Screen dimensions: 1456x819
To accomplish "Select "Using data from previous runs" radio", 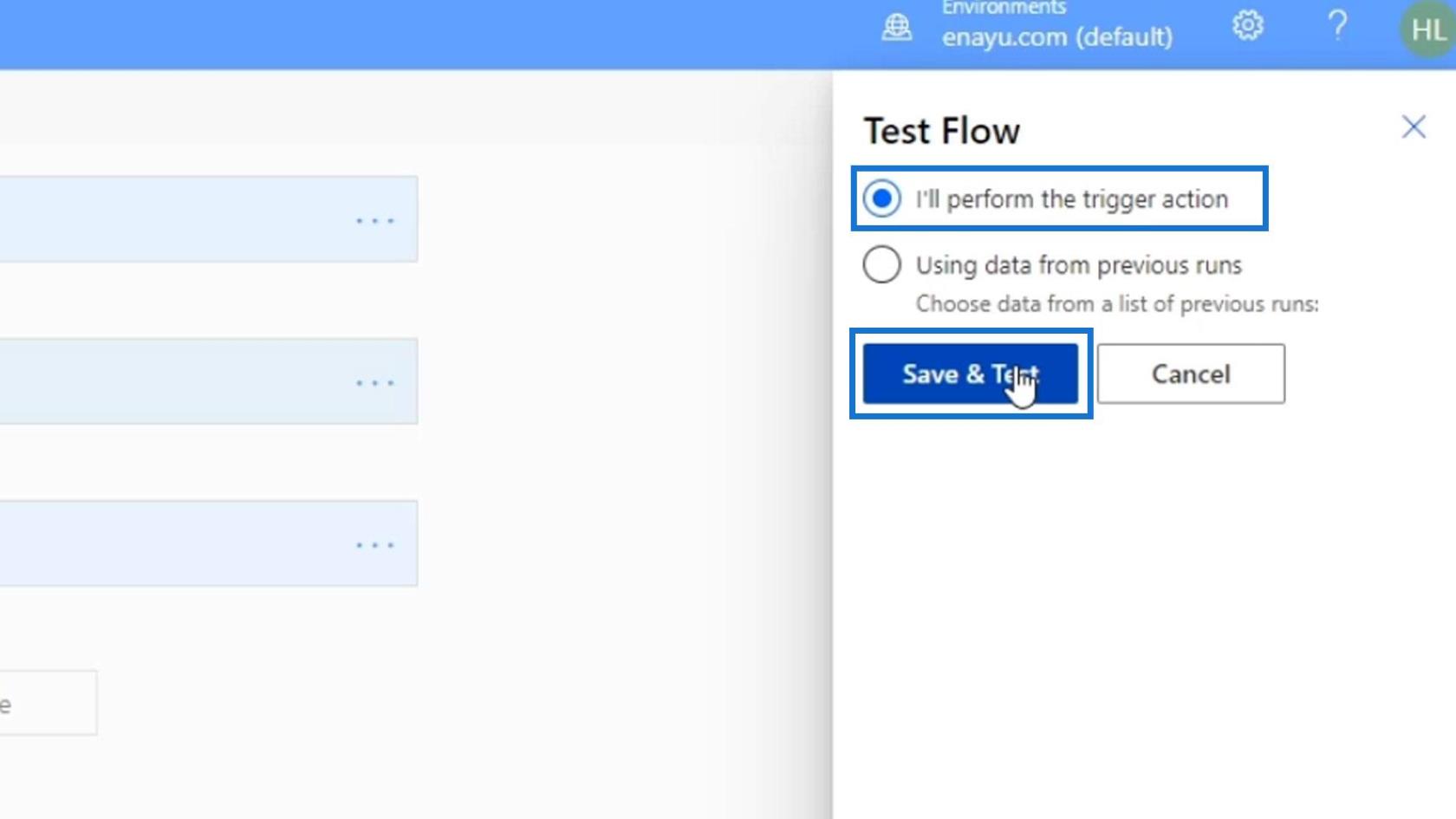I will (881, 264).
